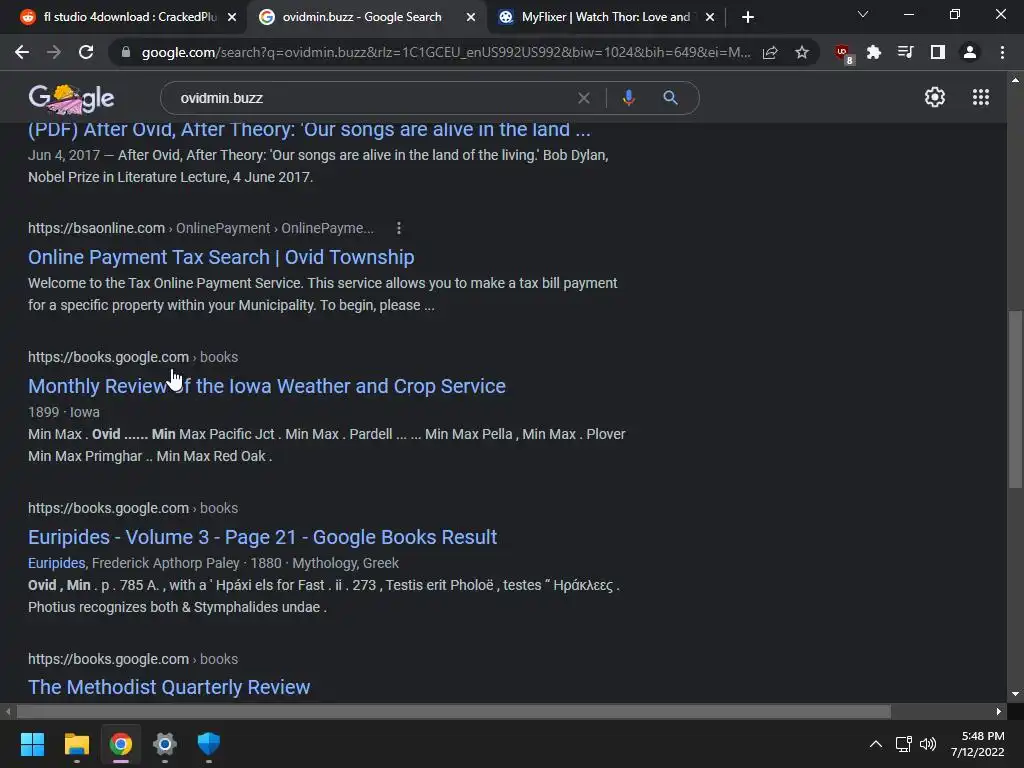1024x768 pixels.
Task: Open Online Payment Tax Search Ovid Township
Action: pos(221,257)
